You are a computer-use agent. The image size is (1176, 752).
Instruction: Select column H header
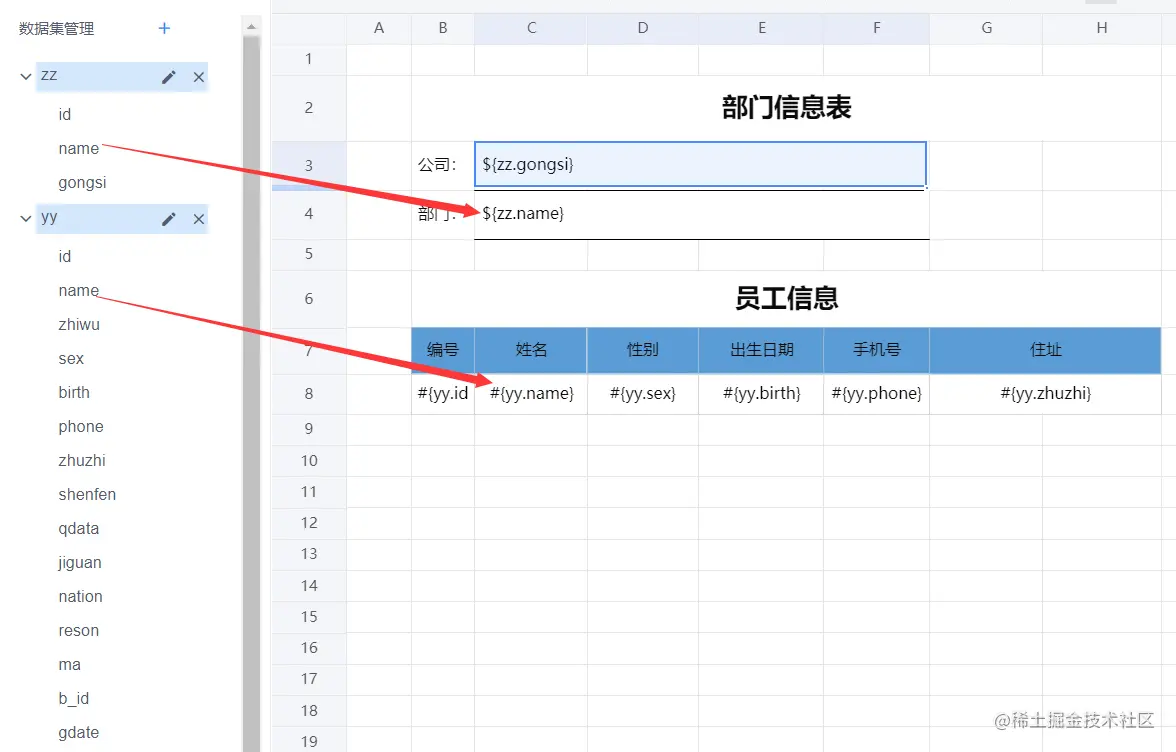click(1102, 28)
